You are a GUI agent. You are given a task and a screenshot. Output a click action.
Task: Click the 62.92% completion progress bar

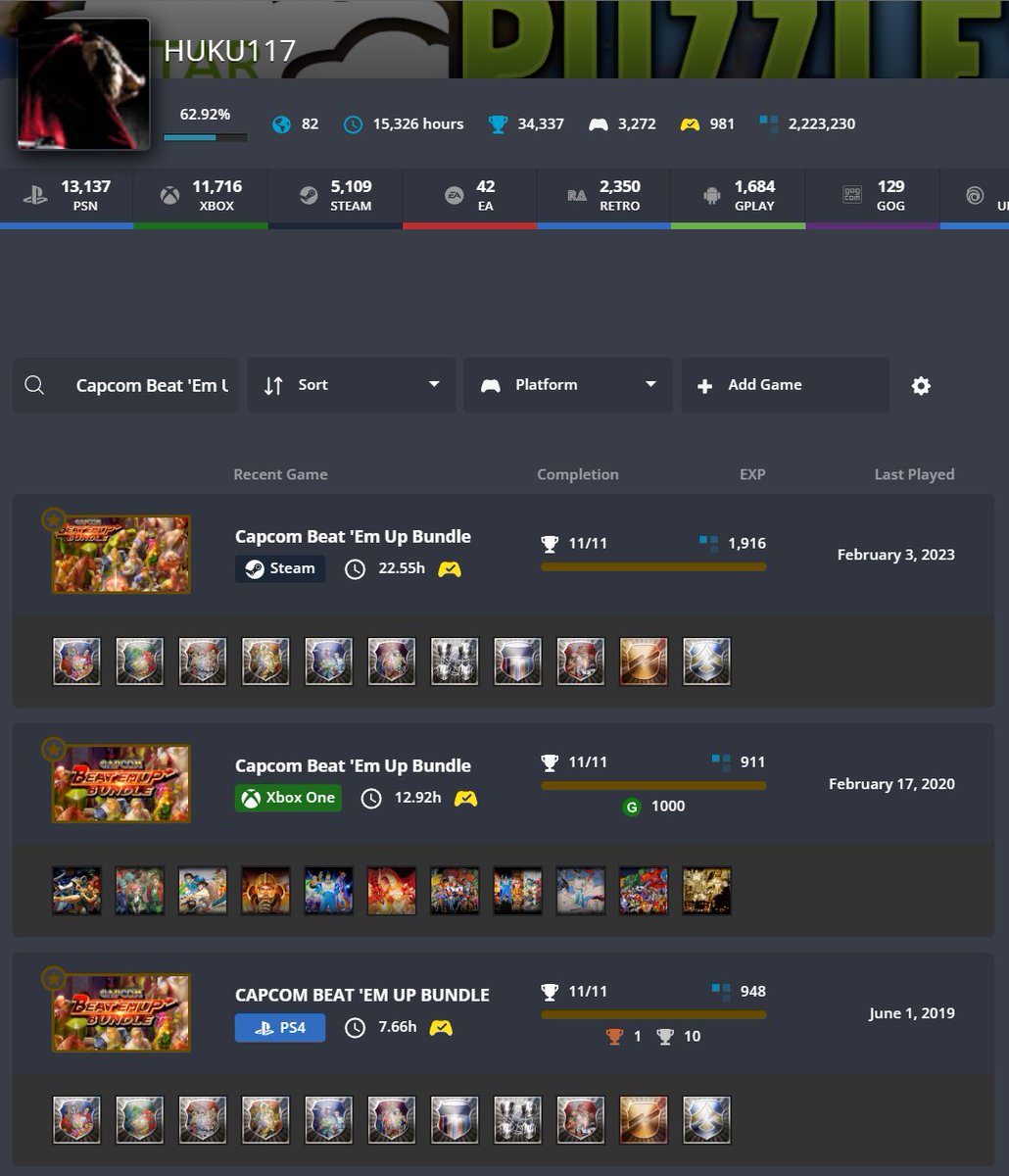pos(205,138)
